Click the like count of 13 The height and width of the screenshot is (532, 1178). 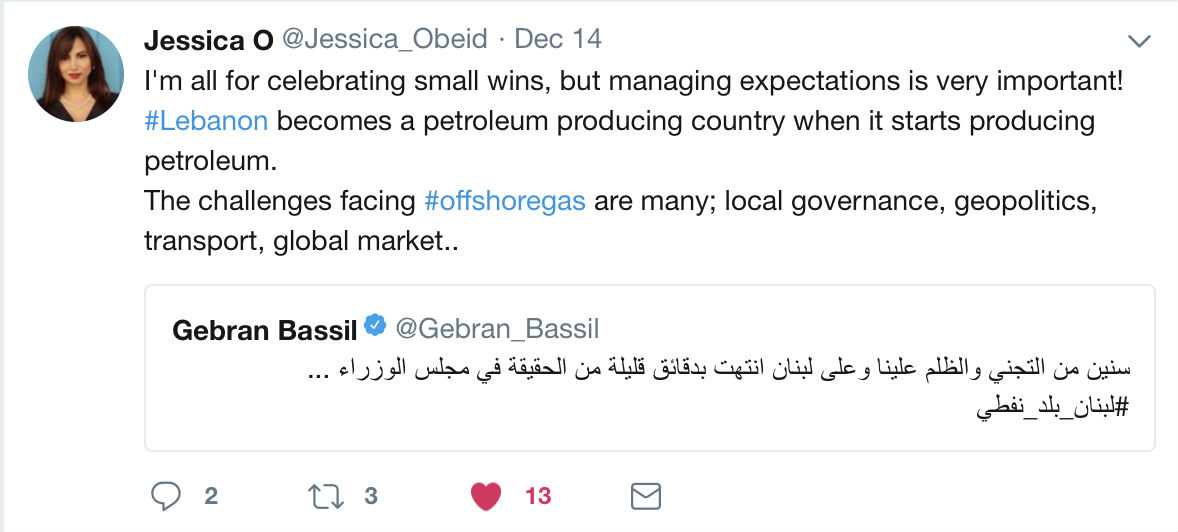538,495
